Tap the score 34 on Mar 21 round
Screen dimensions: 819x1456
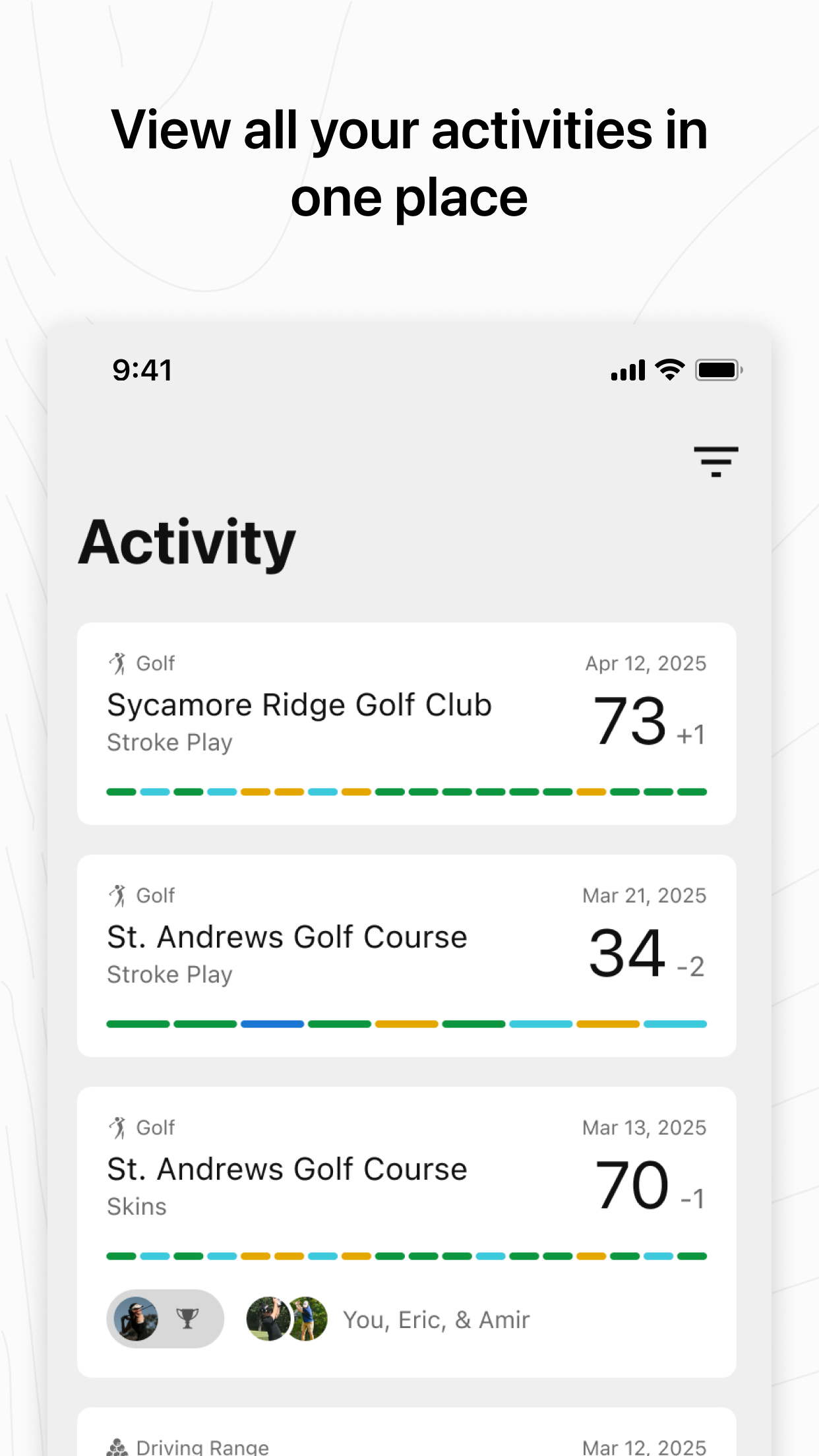tap(627, 954)
